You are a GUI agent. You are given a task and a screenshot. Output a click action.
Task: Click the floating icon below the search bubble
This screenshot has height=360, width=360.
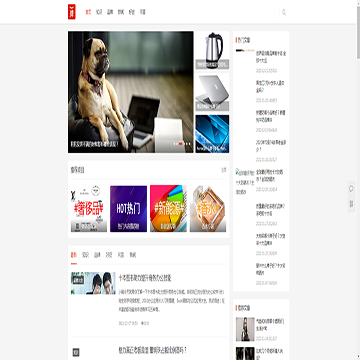tap(351, 204)
